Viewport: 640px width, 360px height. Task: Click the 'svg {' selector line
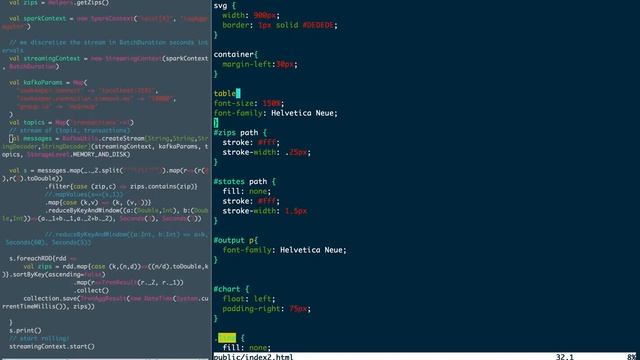(x=224, y=6)
